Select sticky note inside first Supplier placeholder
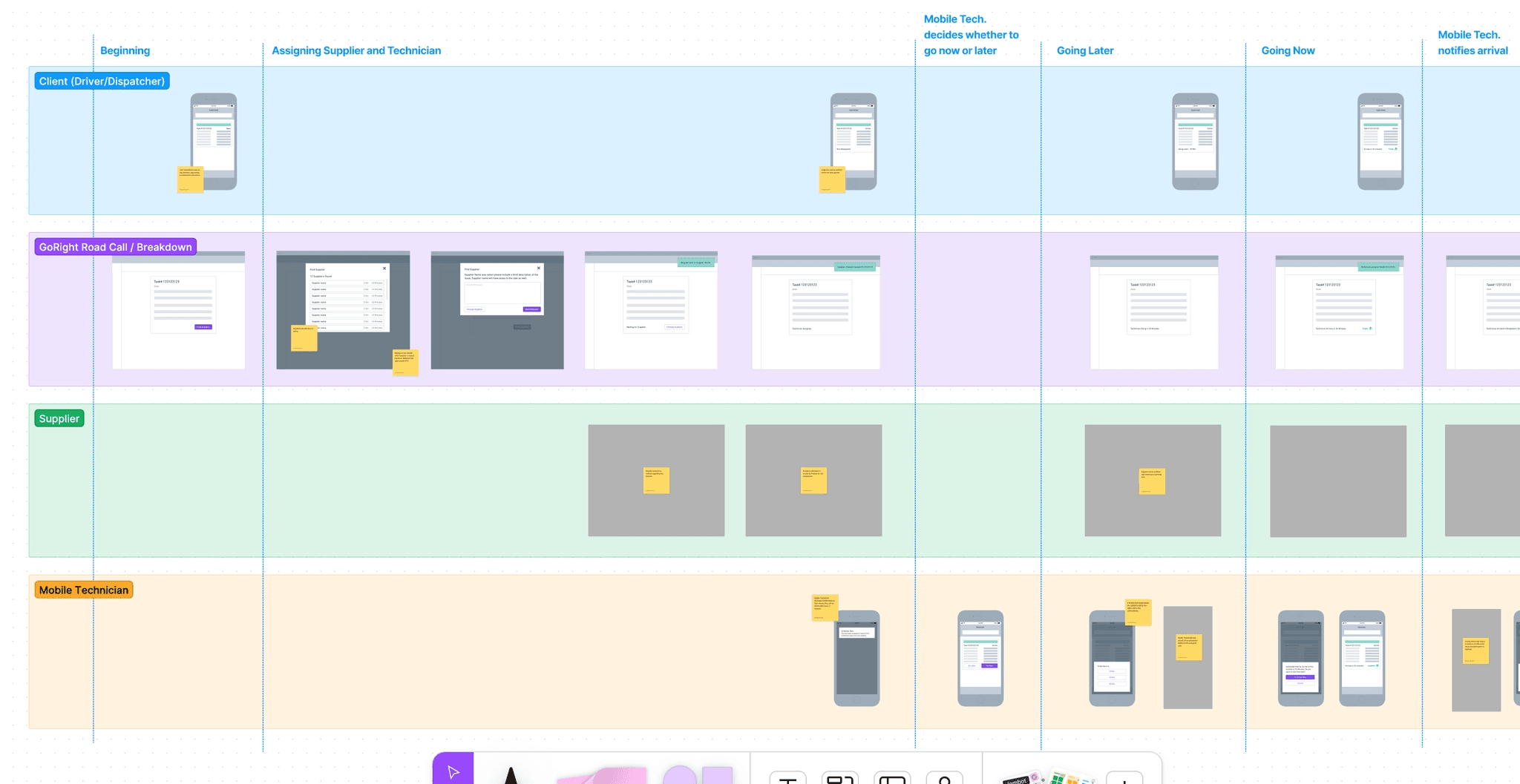The height and width of the screenshot is (784, 1520). 656,481
